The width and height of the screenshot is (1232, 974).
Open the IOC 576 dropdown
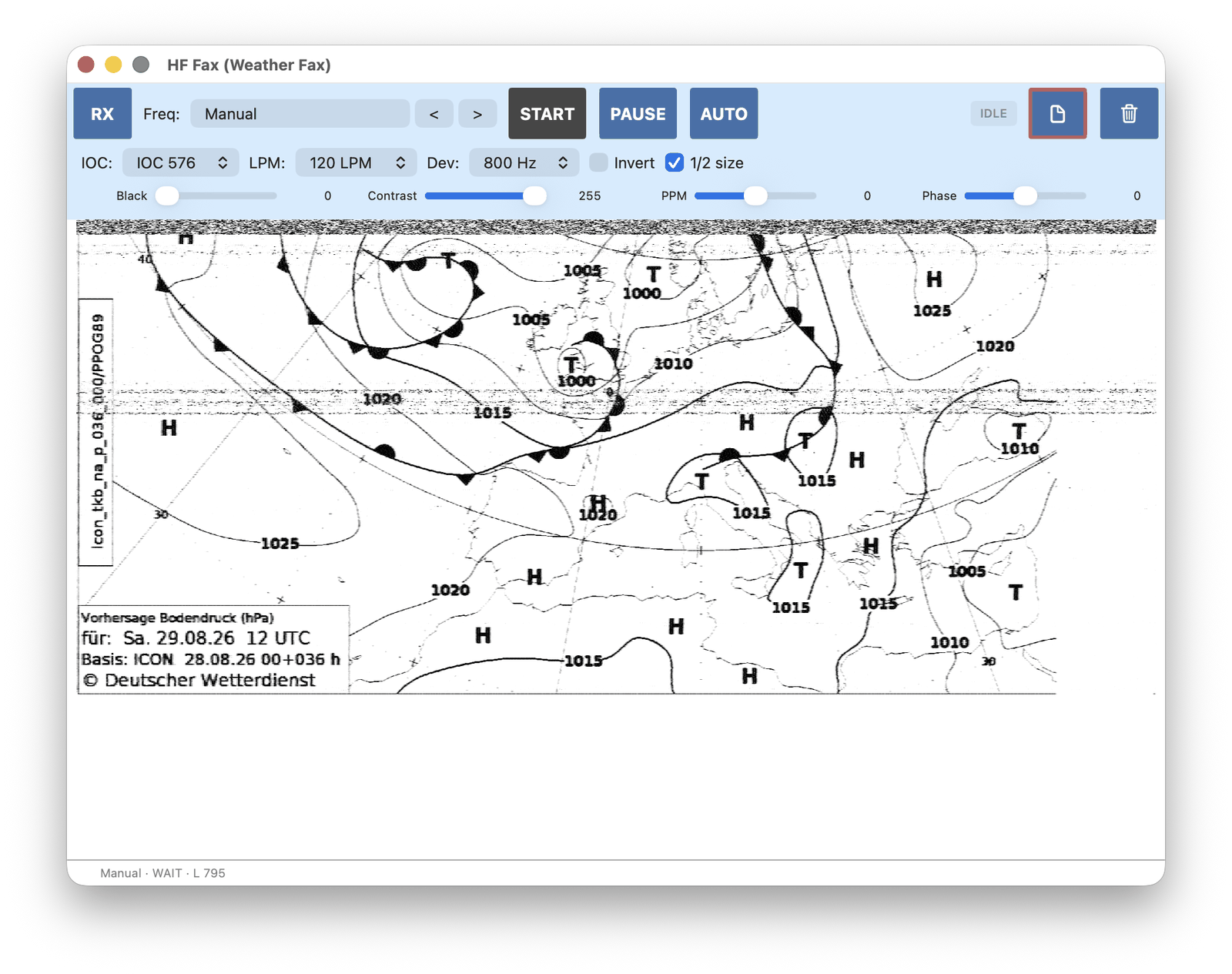pyautogui.click(x=181, y=162)
